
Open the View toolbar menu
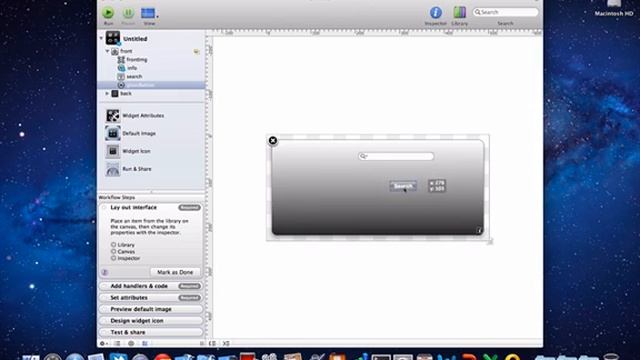tap(149, 13)
